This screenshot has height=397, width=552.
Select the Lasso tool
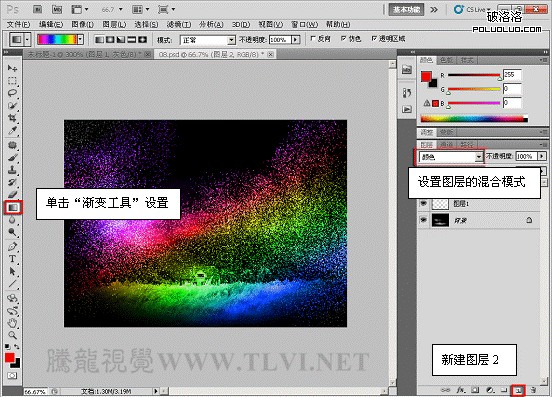[x=13, y=93]
